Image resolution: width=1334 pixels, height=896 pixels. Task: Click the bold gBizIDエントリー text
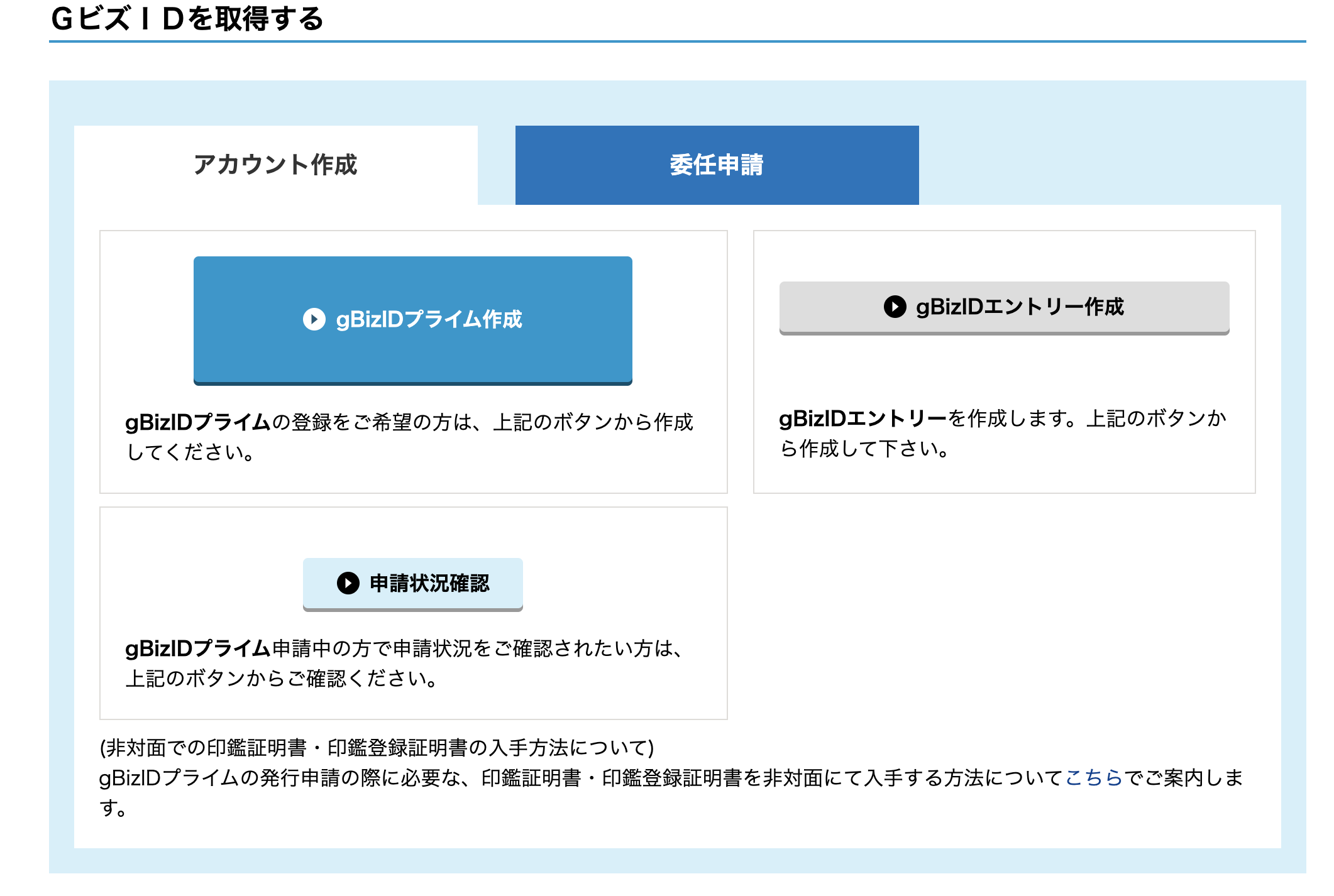coord(863,418)
